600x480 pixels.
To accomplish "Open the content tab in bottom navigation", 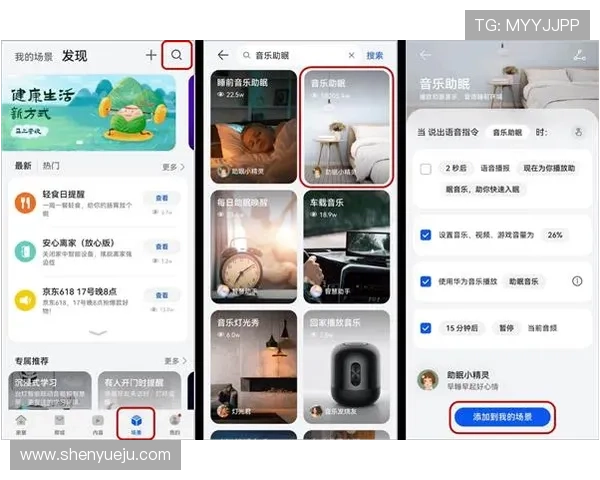I will [x=98, y=424].
